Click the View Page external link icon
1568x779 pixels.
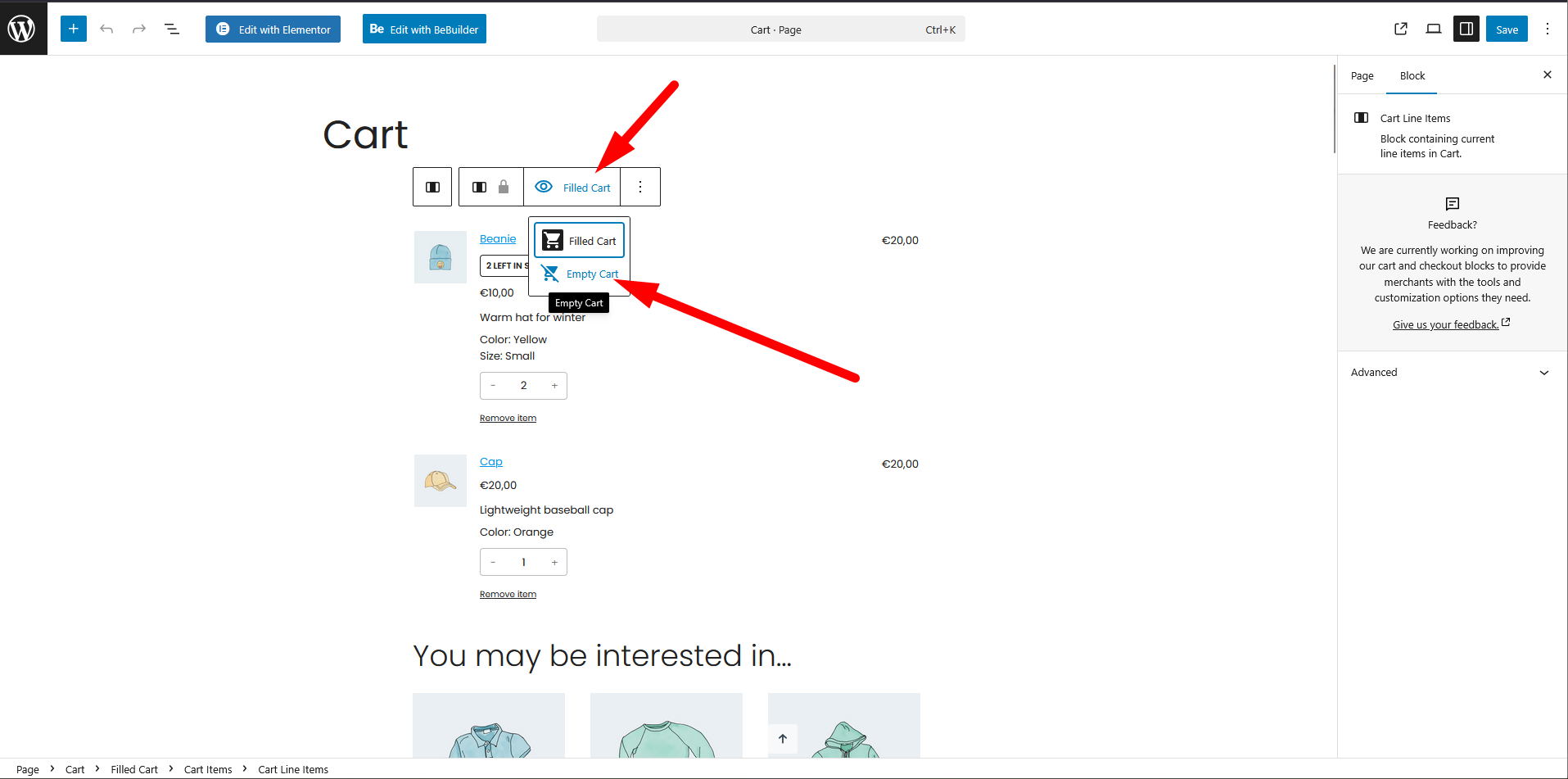[1400, 29]
